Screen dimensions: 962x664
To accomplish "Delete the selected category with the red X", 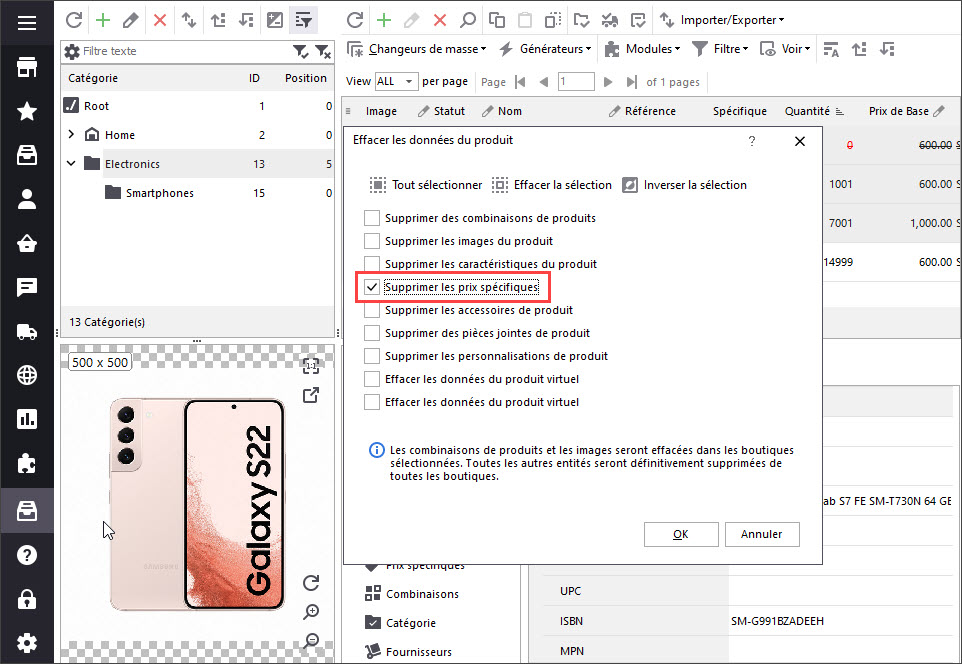I will pyautogui.click(x=160, y=20).
